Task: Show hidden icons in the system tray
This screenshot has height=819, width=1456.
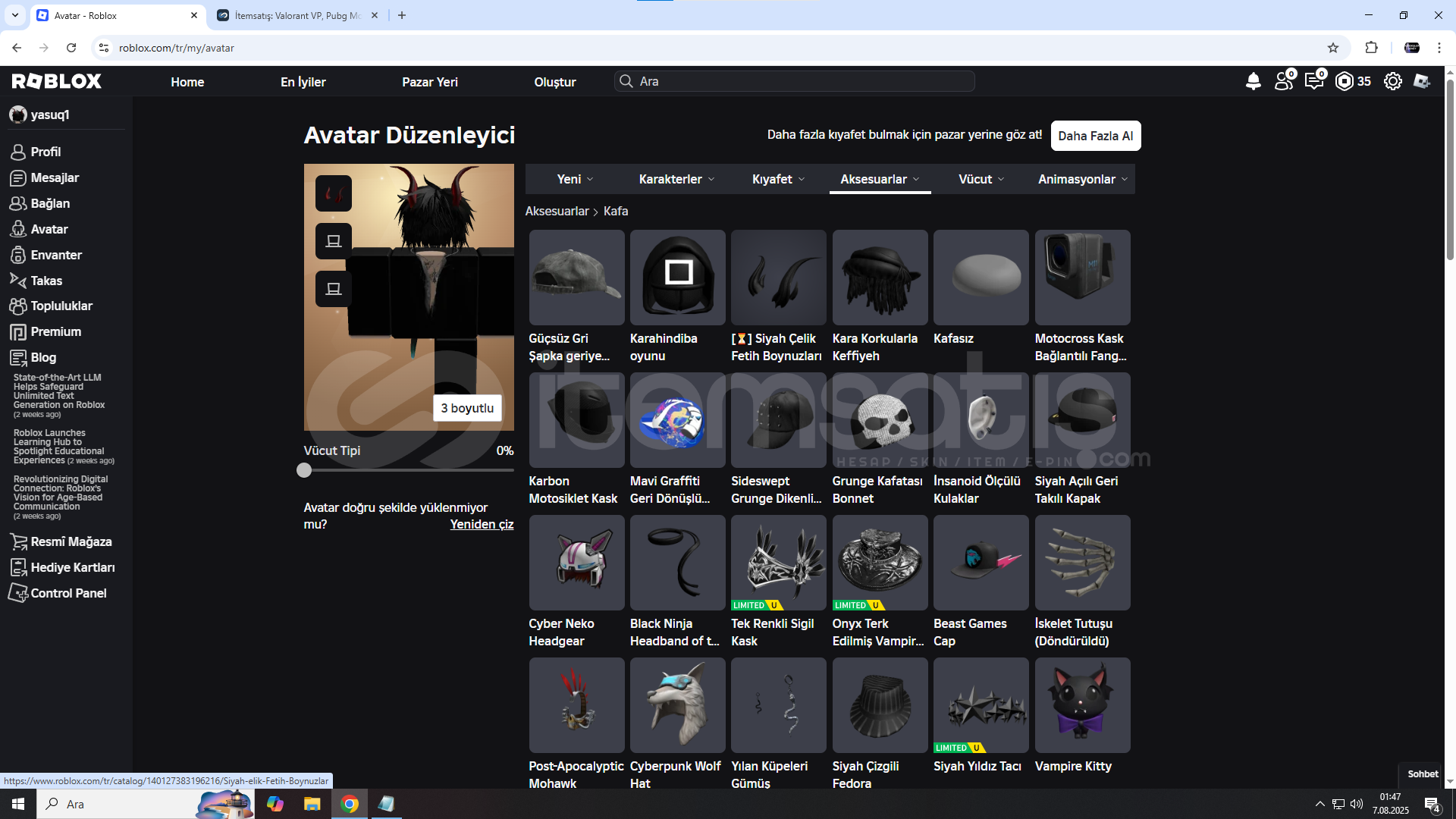Action: coord(1320,804)
